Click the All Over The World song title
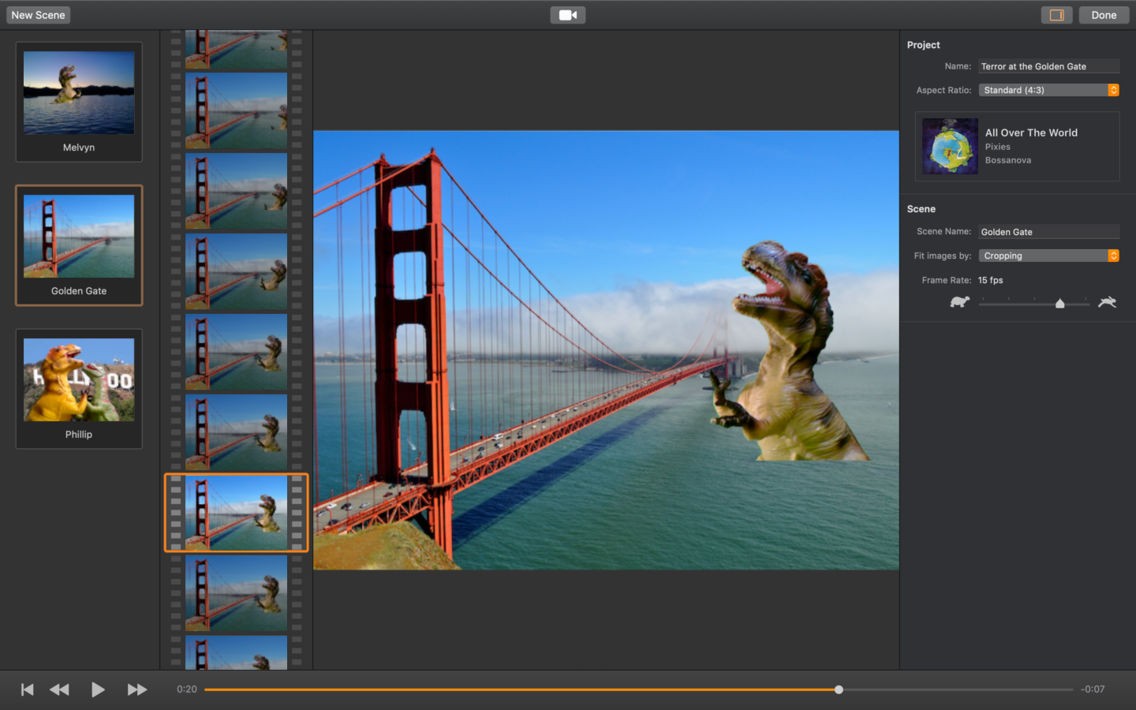 pyautogui.click(x=1031, y=133)
